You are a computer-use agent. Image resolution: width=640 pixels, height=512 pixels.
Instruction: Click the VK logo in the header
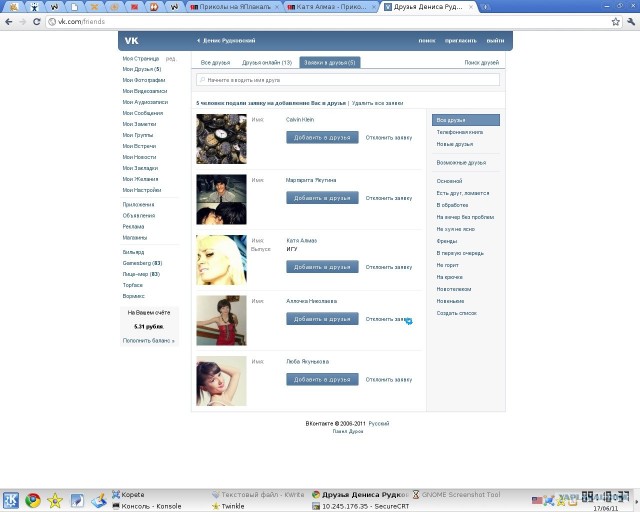[x=131, y=40]
